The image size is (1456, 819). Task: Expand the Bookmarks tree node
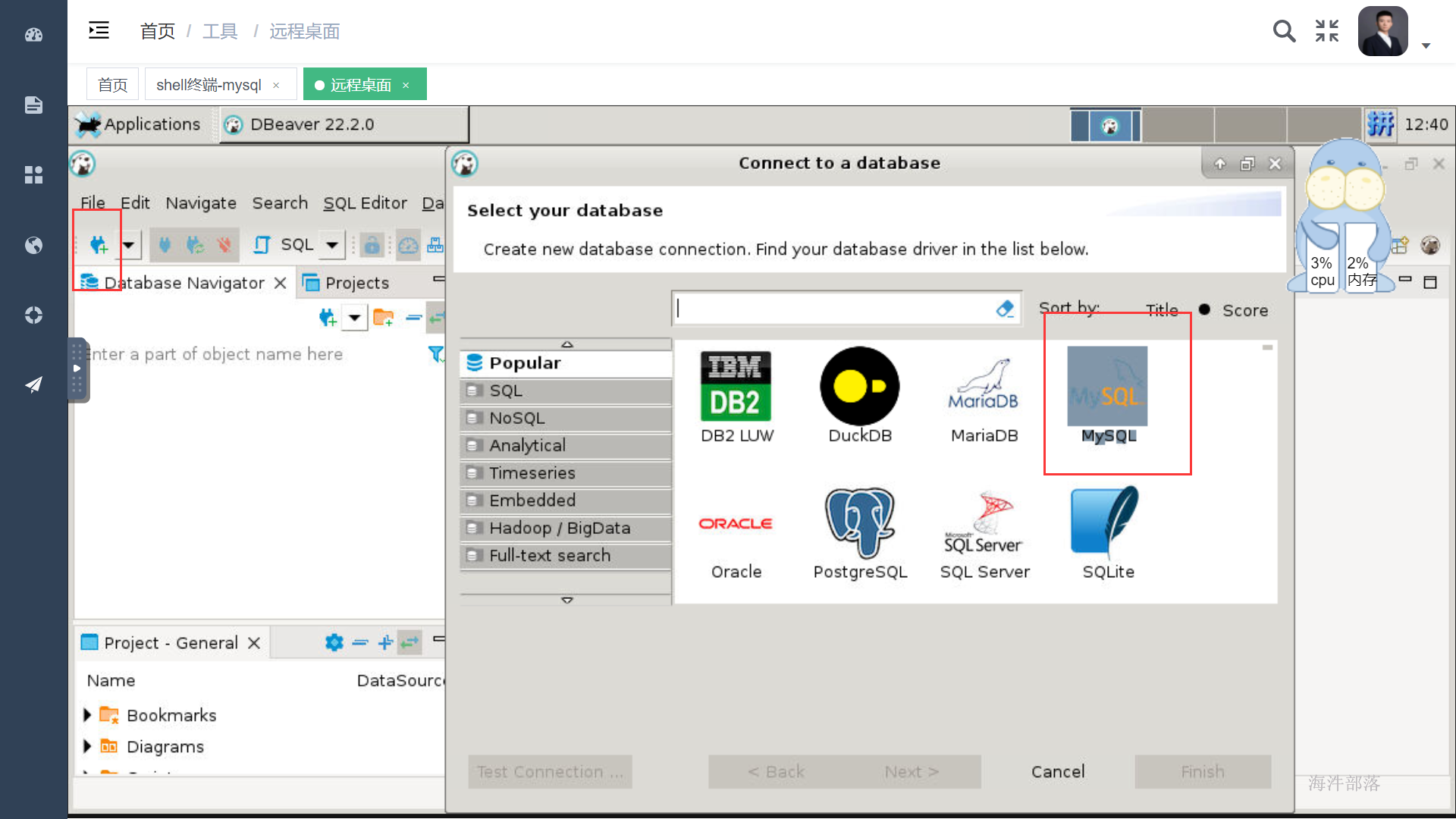tap(87, 715)
